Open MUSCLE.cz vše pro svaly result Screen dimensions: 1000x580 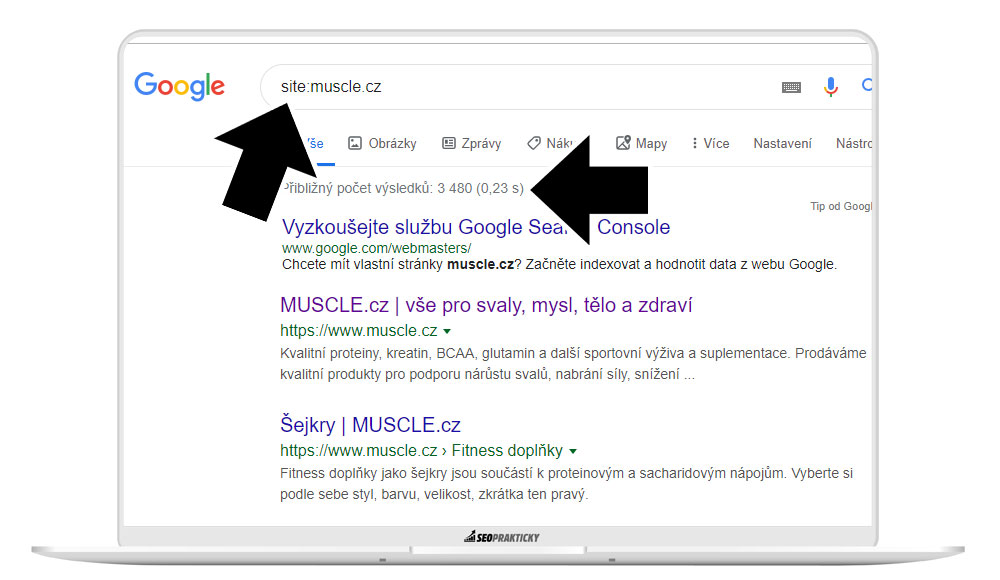click(x=486, y=305)
